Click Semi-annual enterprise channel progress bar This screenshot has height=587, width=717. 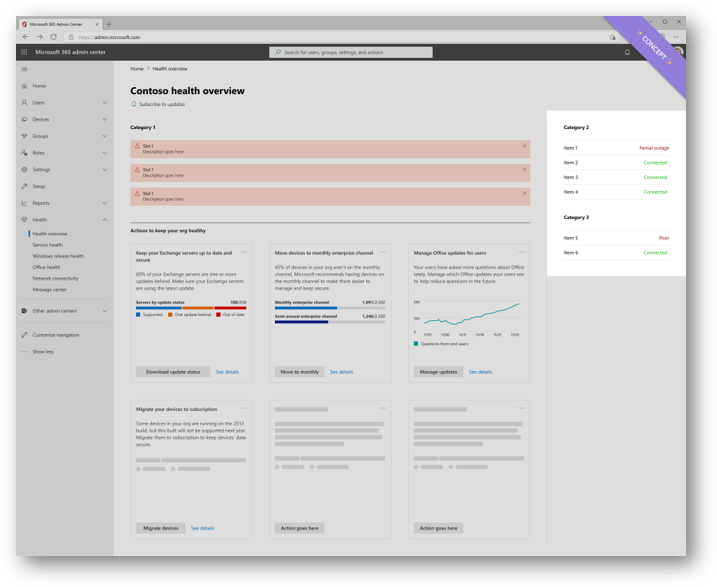click(330, 322)
